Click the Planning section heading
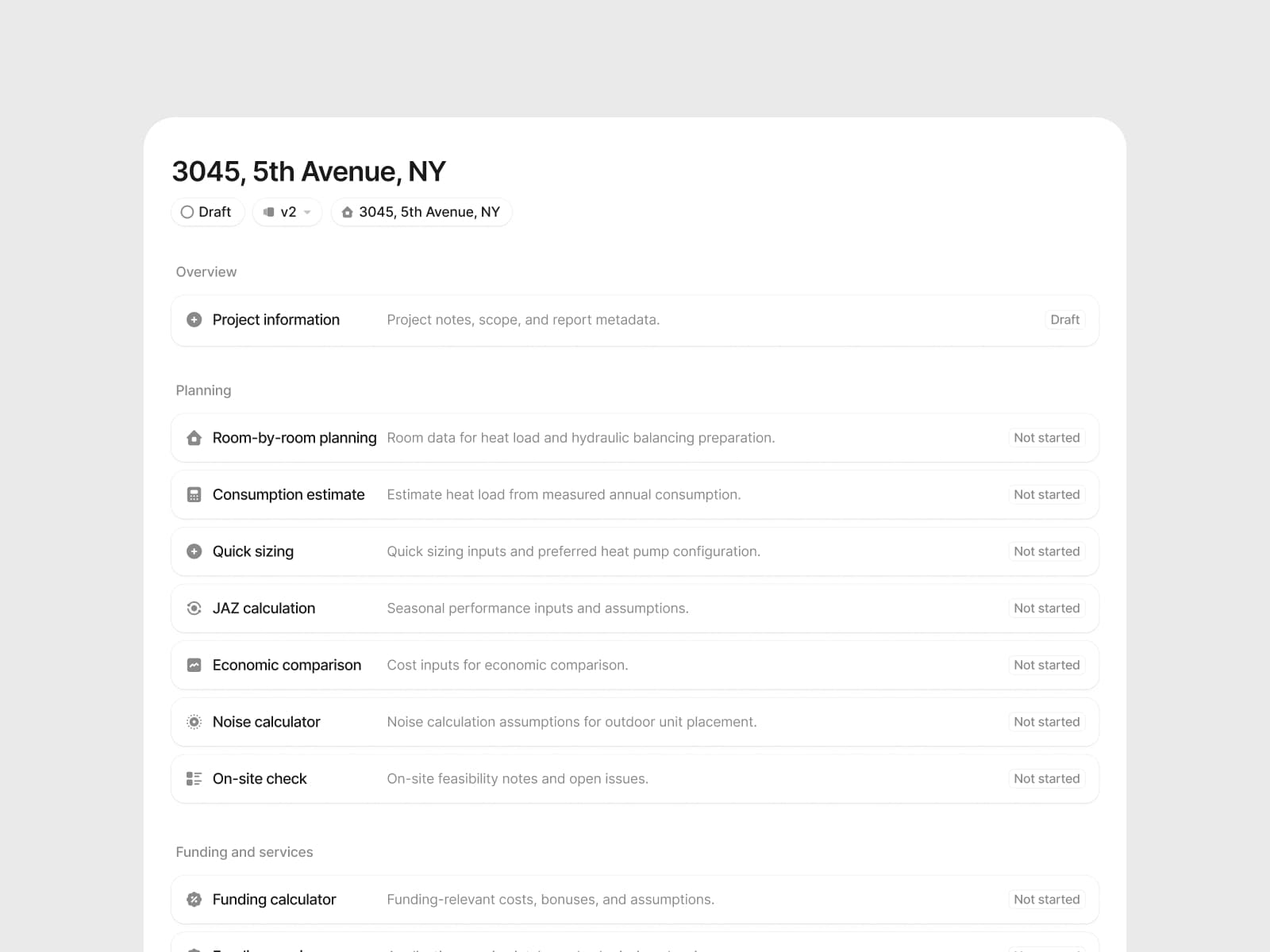Viewport: 1270px width, 952px height. point(203,390)
